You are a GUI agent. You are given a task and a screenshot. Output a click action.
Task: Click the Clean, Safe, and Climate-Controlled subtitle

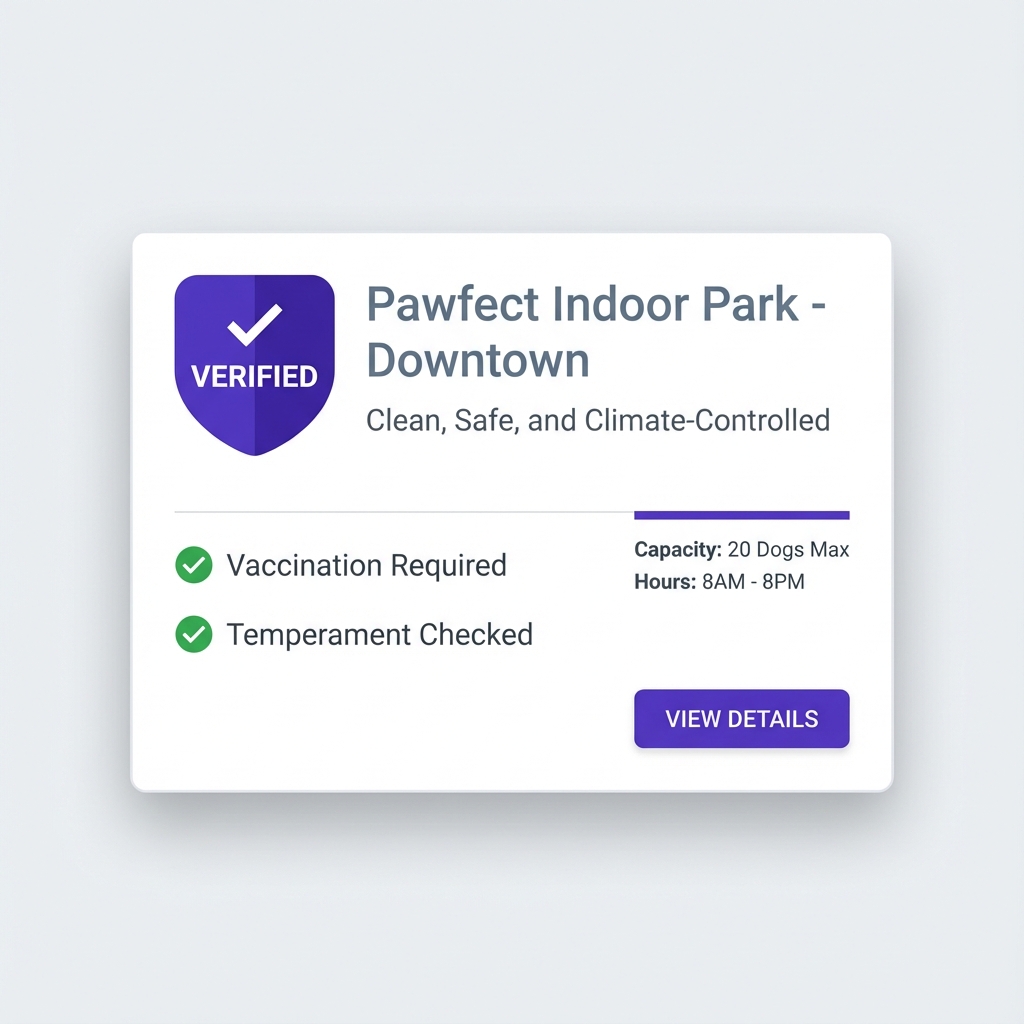pyautogui.click(x=598, y=420)
